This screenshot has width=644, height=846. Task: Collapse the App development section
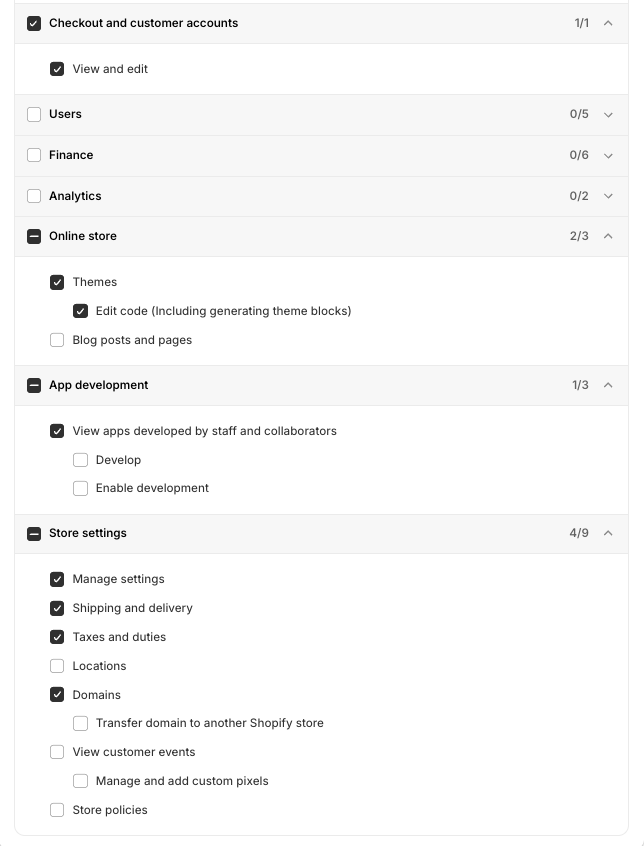point(608,385)
